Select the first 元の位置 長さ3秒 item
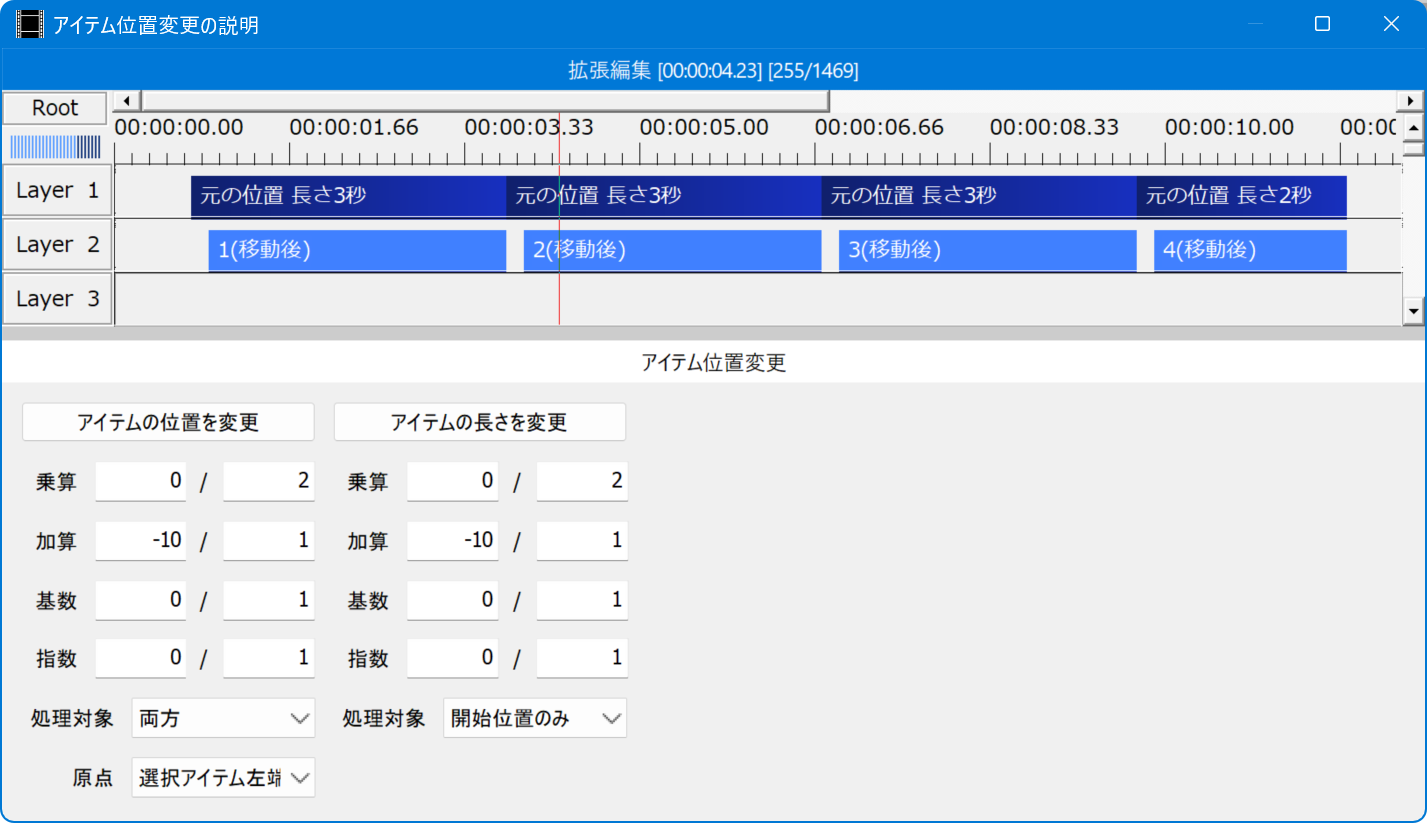Viewport: 1427px width, 823px height. pyautogui.click(x=349, y=196)
